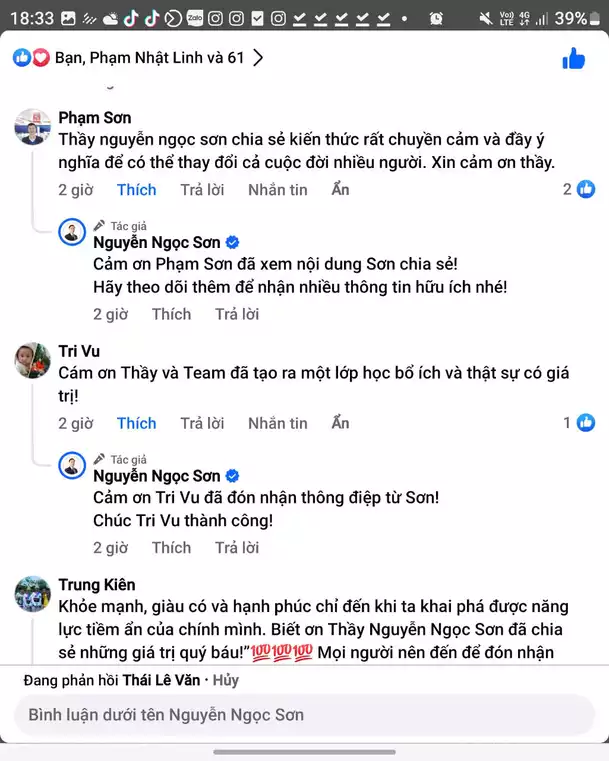Open Phạm Sơn's profile picture
Screen dimensions: 609x761
(x=32, y=127)
